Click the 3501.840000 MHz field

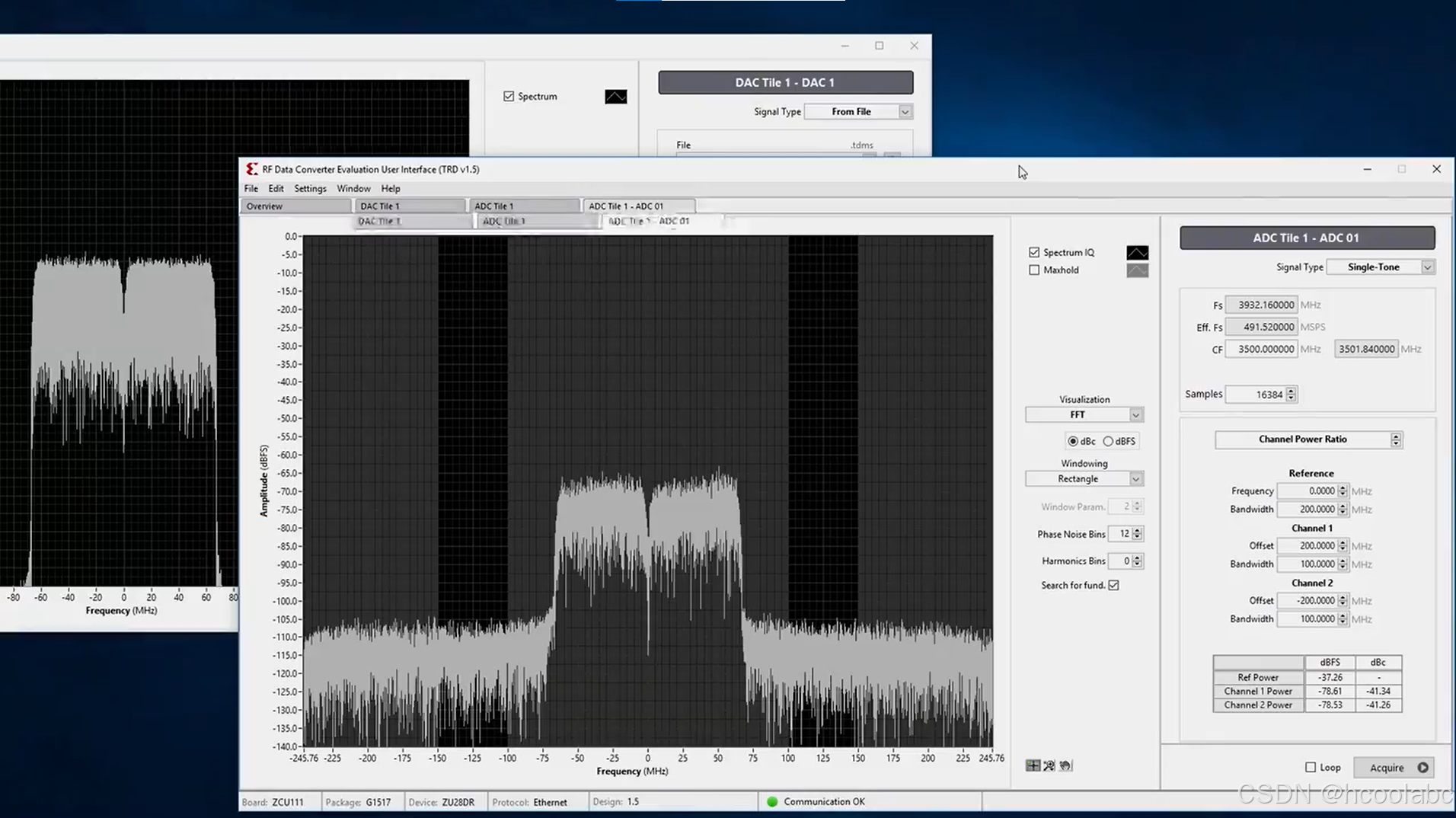click(x=1366, y=349)
